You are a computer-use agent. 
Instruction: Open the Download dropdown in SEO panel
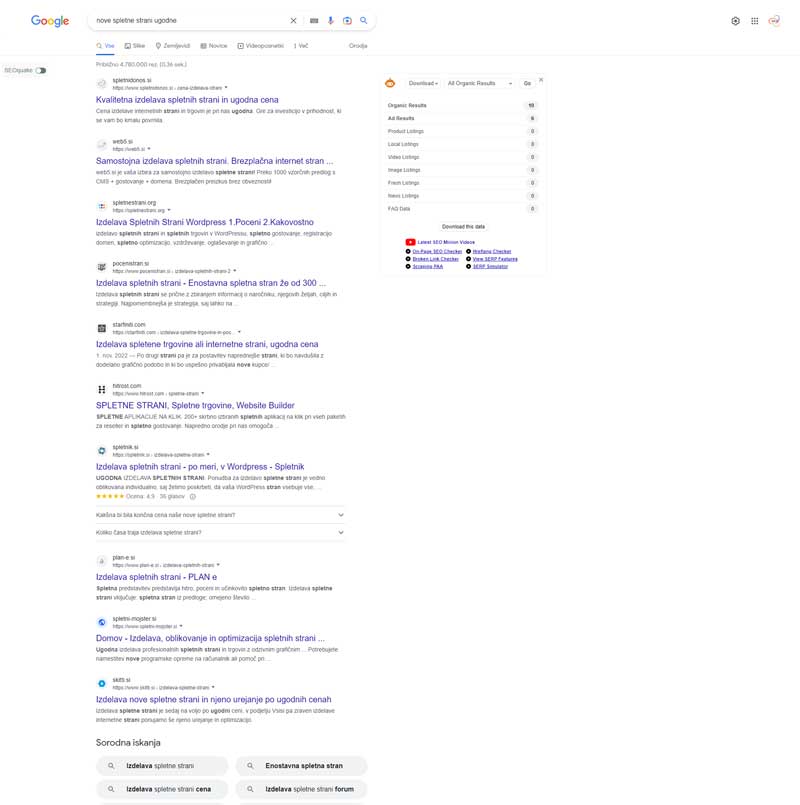(423, 83)
